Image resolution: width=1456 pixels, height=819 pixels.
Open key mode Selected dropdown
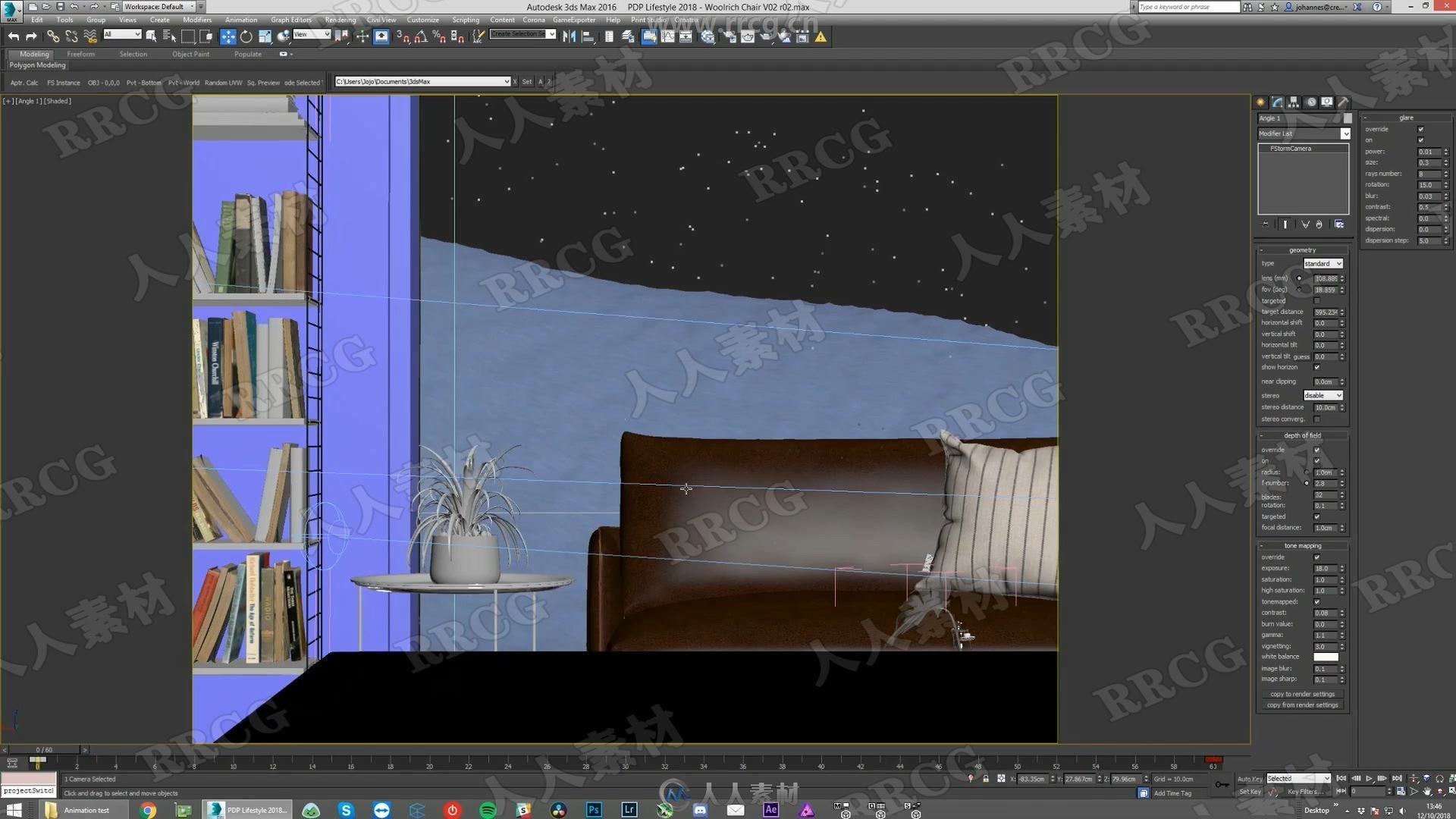pos(1298,779)
